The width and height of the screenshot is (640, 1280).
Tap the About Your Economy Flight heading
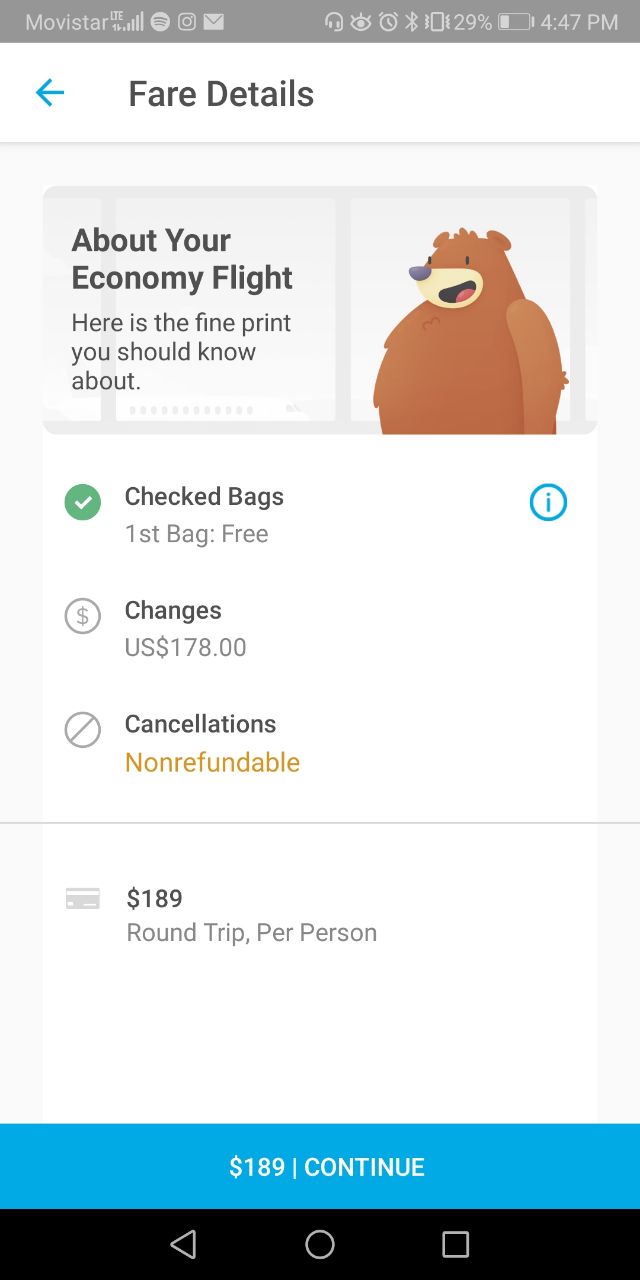tap(182, 259)
